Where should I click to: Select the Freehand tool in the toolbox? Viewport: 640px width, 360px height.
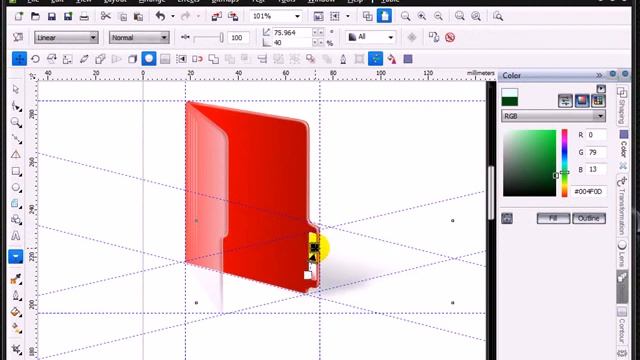click(x=16, y=139)
